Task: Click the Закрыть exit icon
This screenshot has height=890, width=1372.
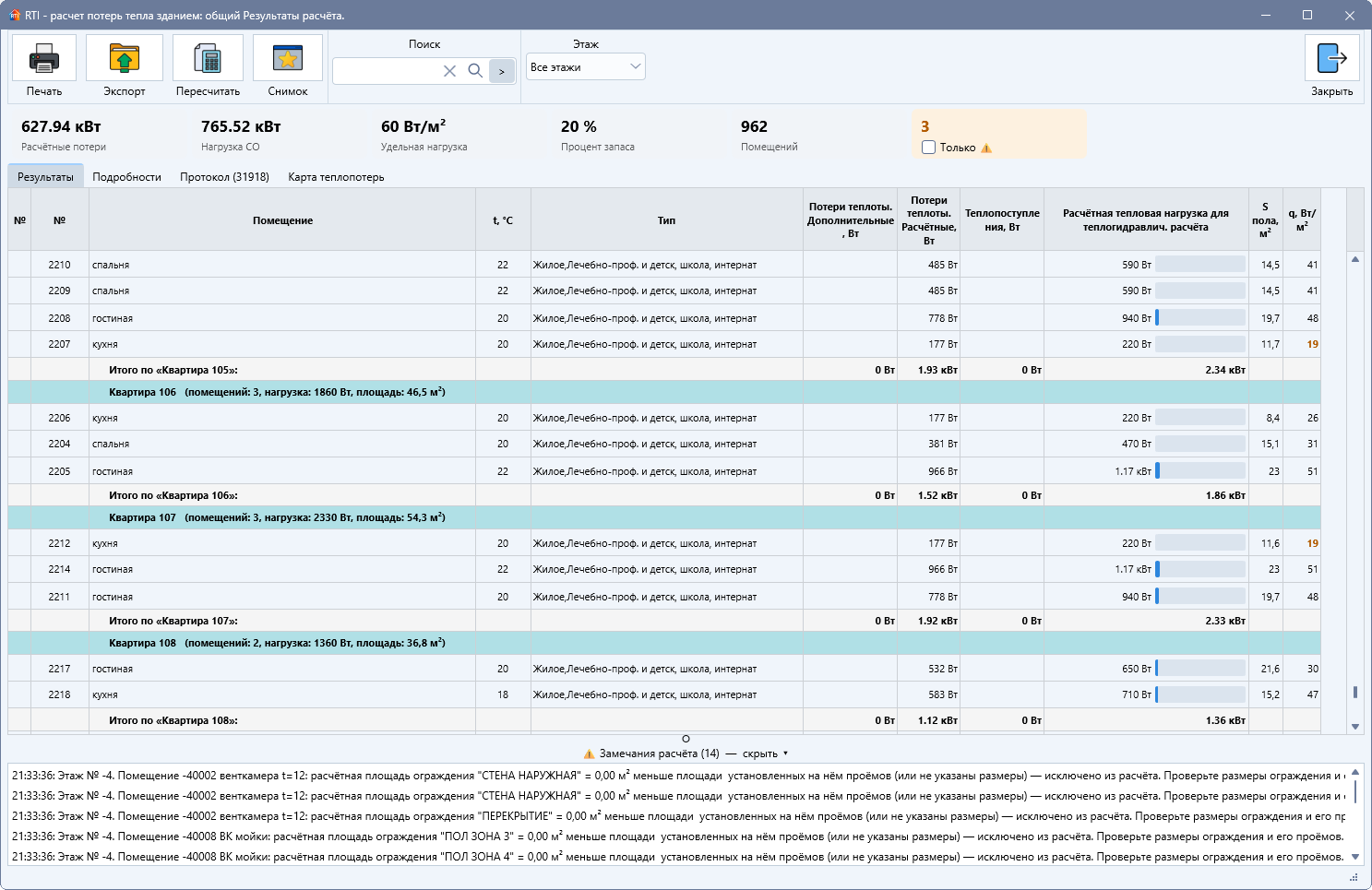Action: click(x=1332, y=58)
